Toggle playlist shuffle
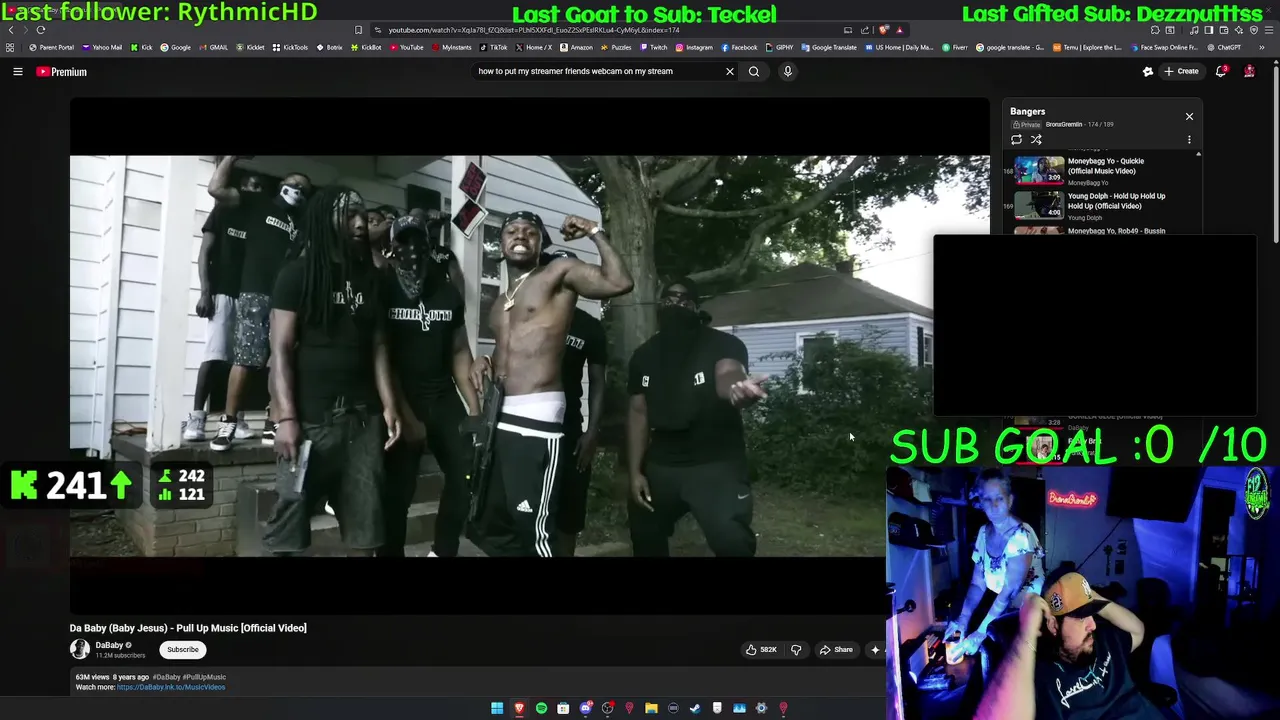The width and height of the screenshot is (1280, 720). 1036,140
